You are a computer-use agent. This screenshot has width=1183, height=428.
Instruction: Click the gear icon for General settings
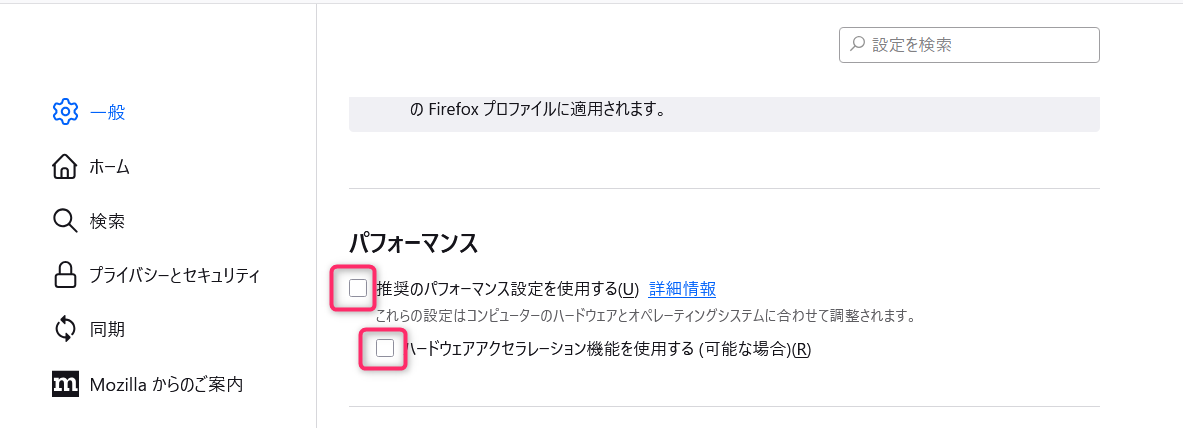click(65, 112)
